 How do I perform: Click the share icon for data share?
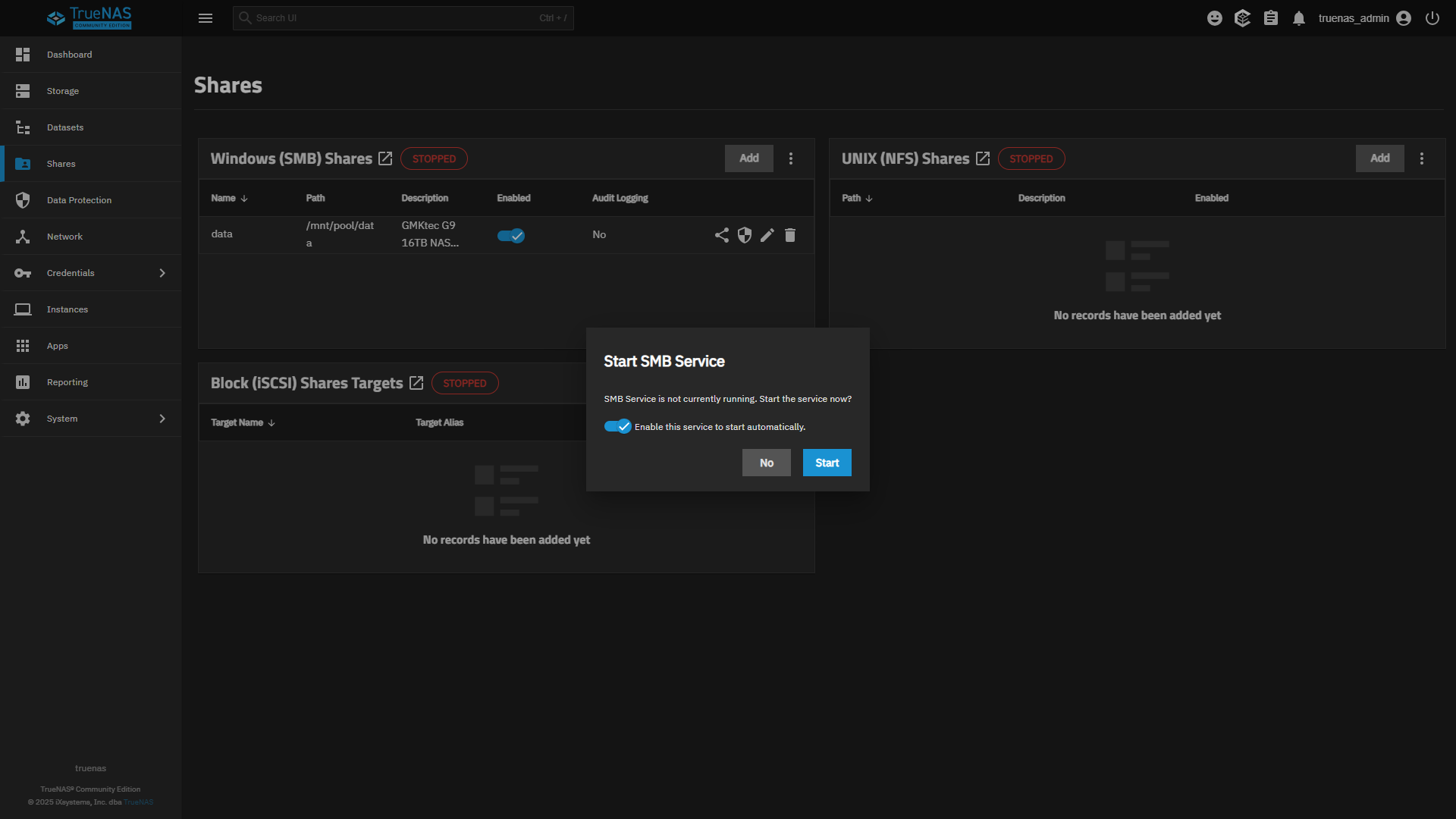[721, 235]
